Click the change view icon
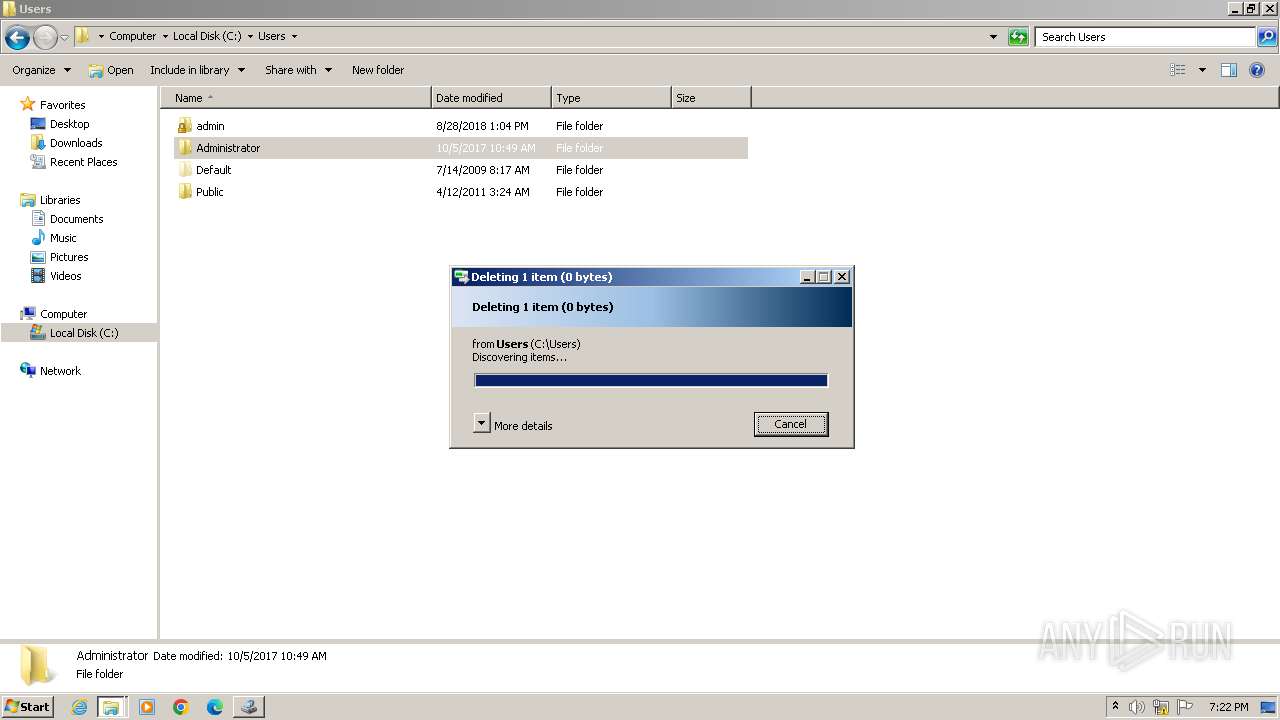Image resolution: width=1280 pixels, height=720 pixels. coord(1178,70)
